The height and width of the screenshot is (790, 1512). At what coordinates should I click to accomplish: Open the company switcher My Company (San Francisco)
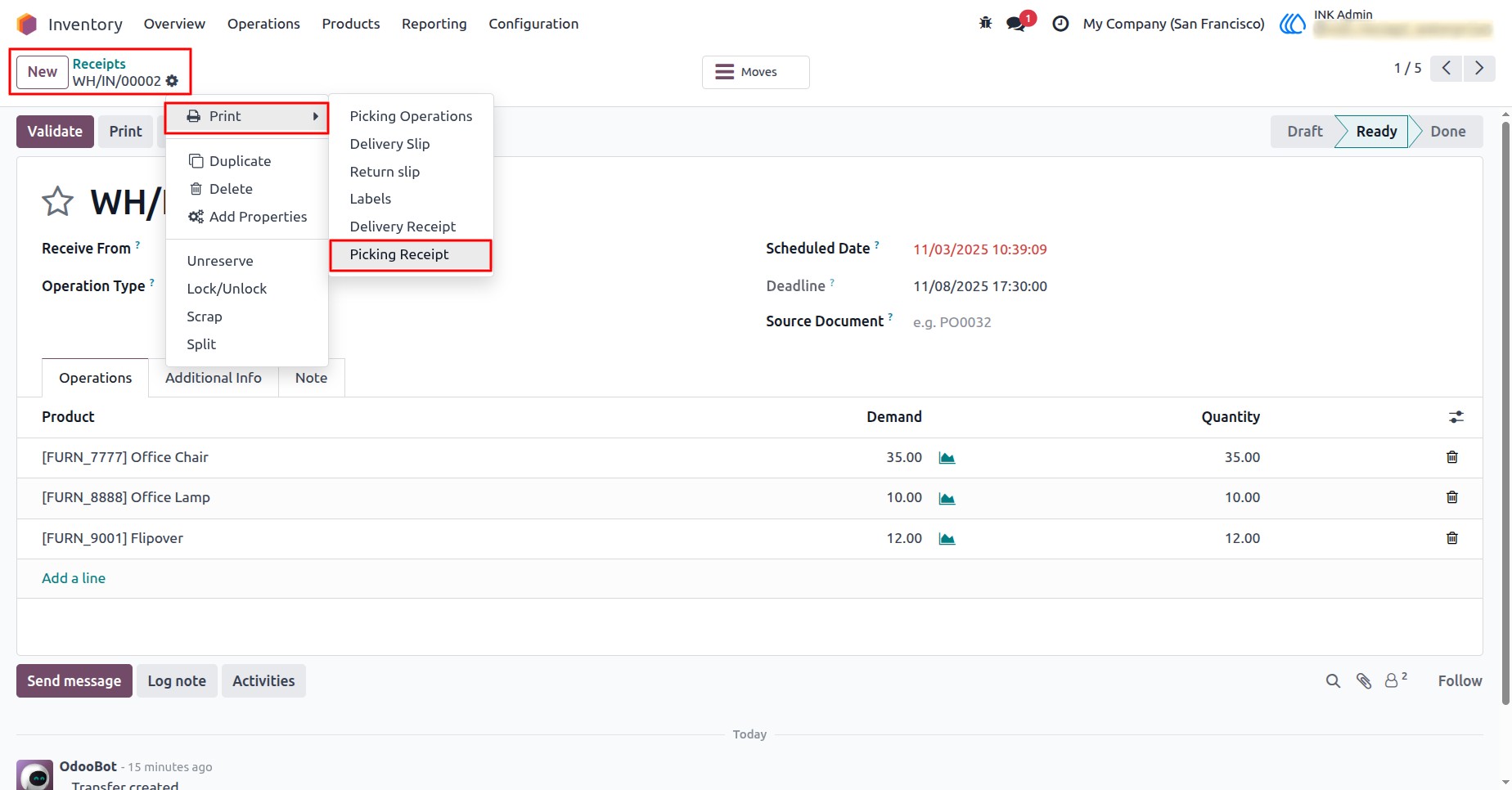1173,24
